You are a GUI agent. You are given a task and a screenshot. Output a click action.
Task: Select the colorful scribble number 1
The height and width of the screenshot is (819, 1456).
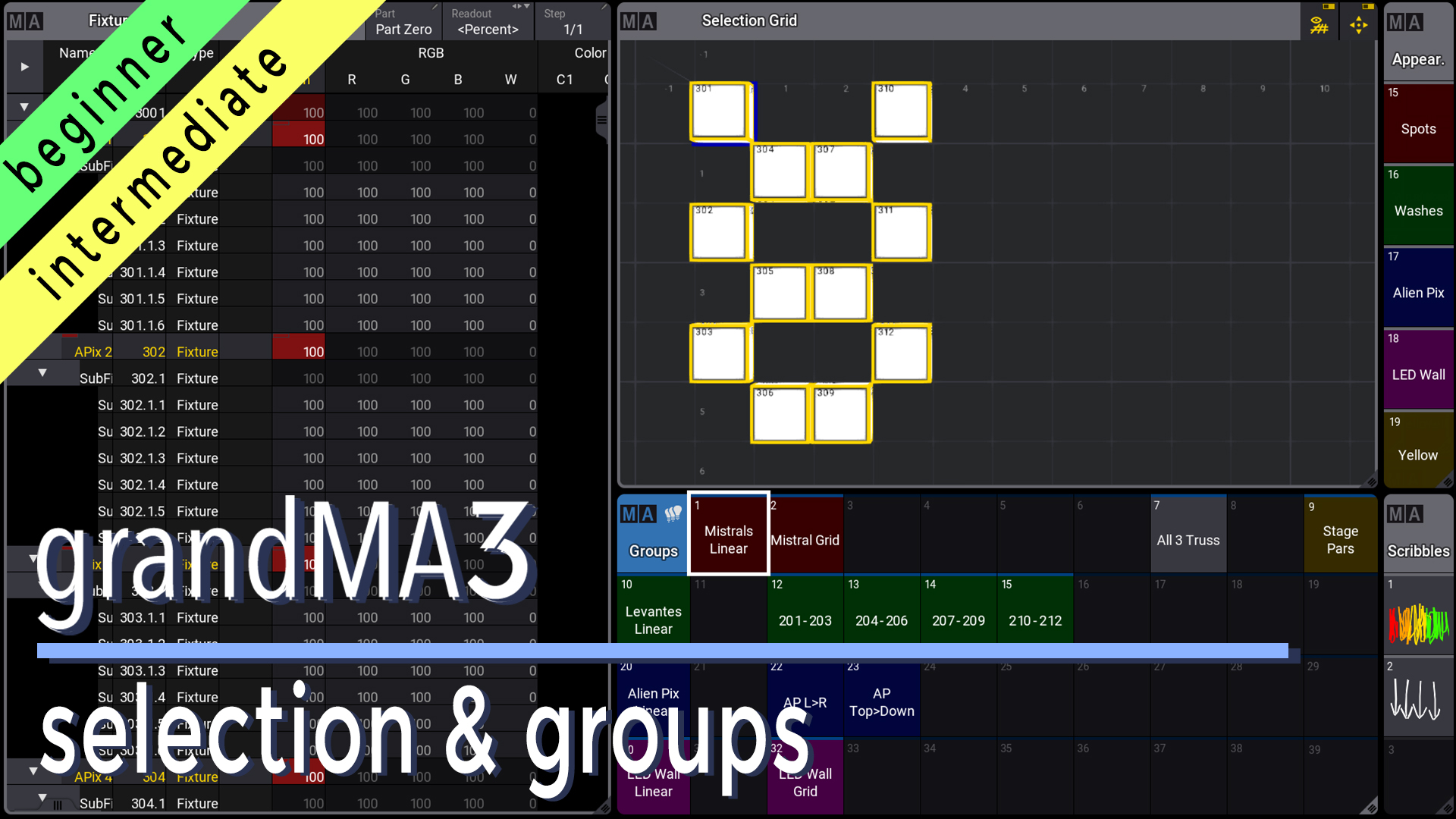[x=1418, y=623]
